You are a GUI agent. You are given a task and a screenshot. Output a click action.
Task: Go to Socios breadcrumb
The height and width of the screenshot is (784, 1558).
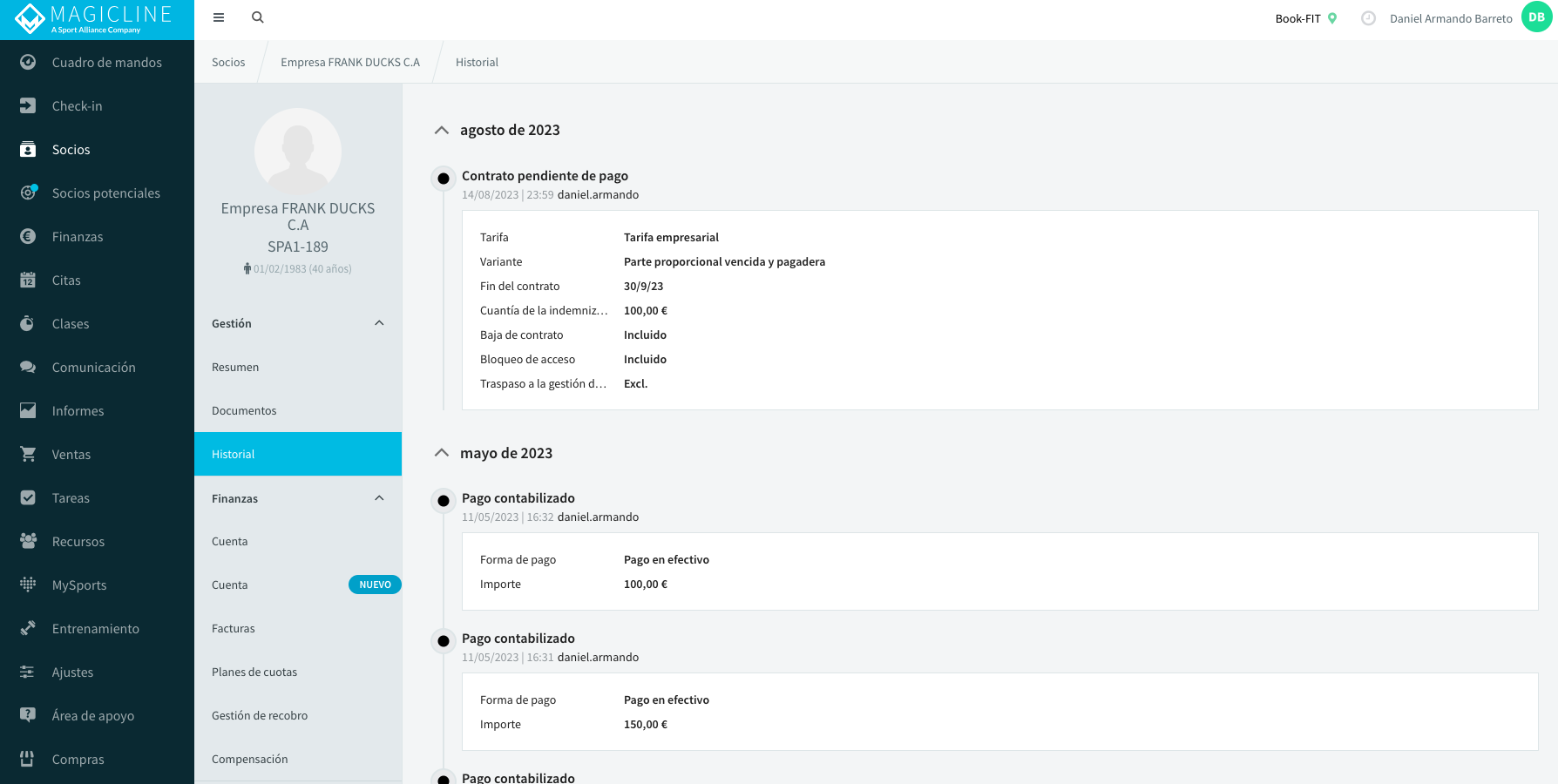[228, 62]
